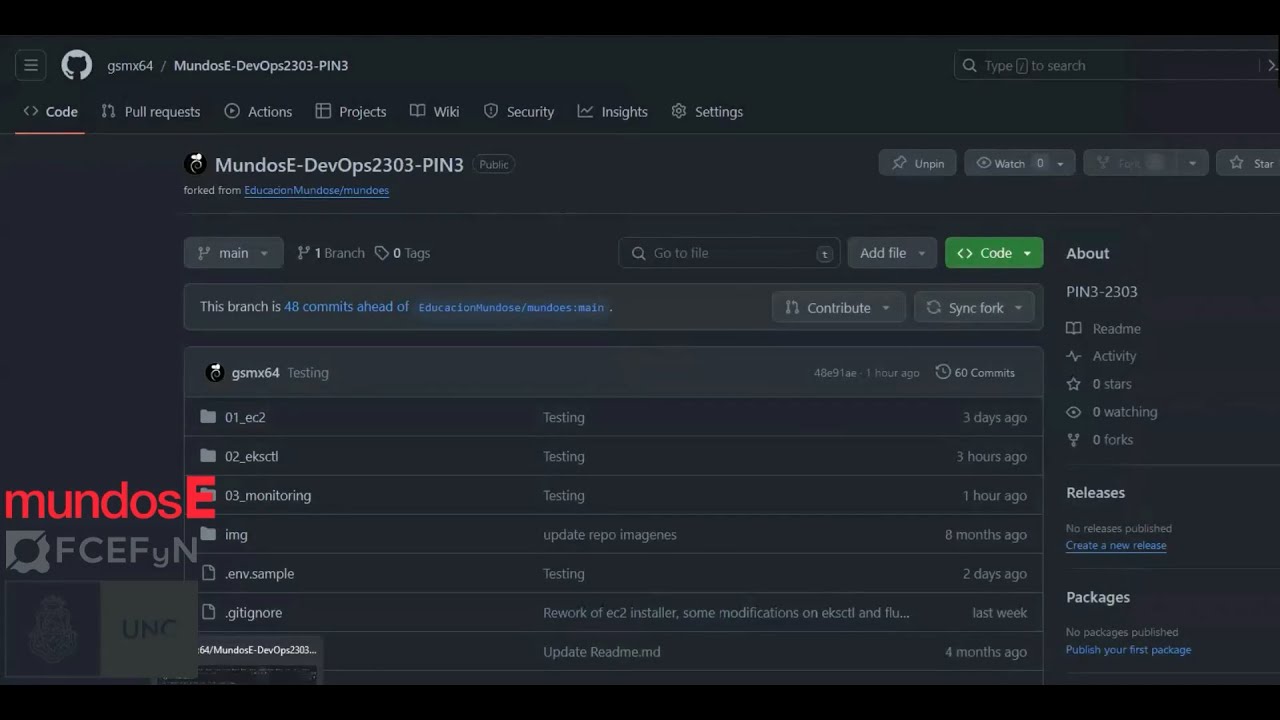The width and height of the screenshot is (1280, 720).
Task: Click the Activity pulse icon in About
Action: pyautogui.click(x=1074, y=356)
